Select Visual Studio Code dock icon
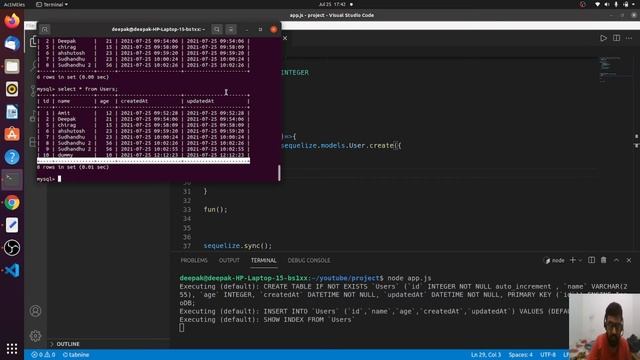This screenshot has width=640, height=360. [x=12, y=270]
